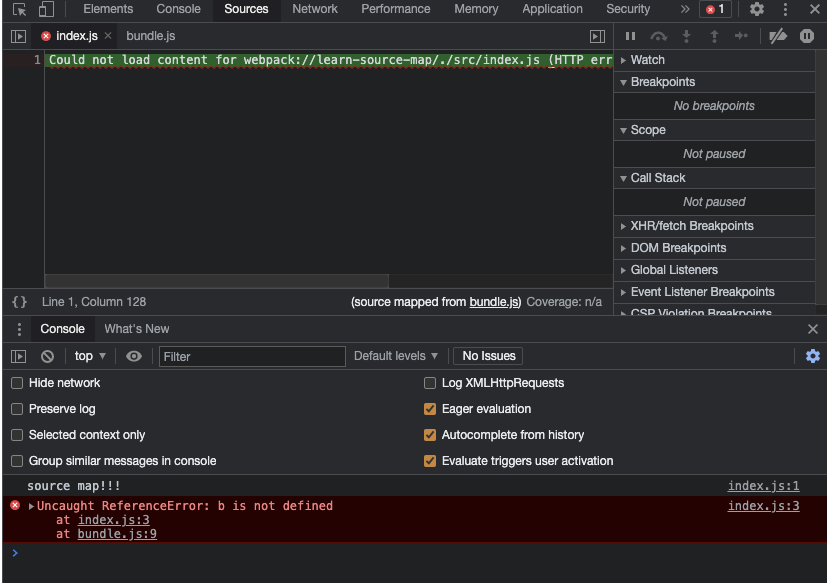
Task: Click the console Filter input field
Action: pyautogui.click(x=252, y=357)
